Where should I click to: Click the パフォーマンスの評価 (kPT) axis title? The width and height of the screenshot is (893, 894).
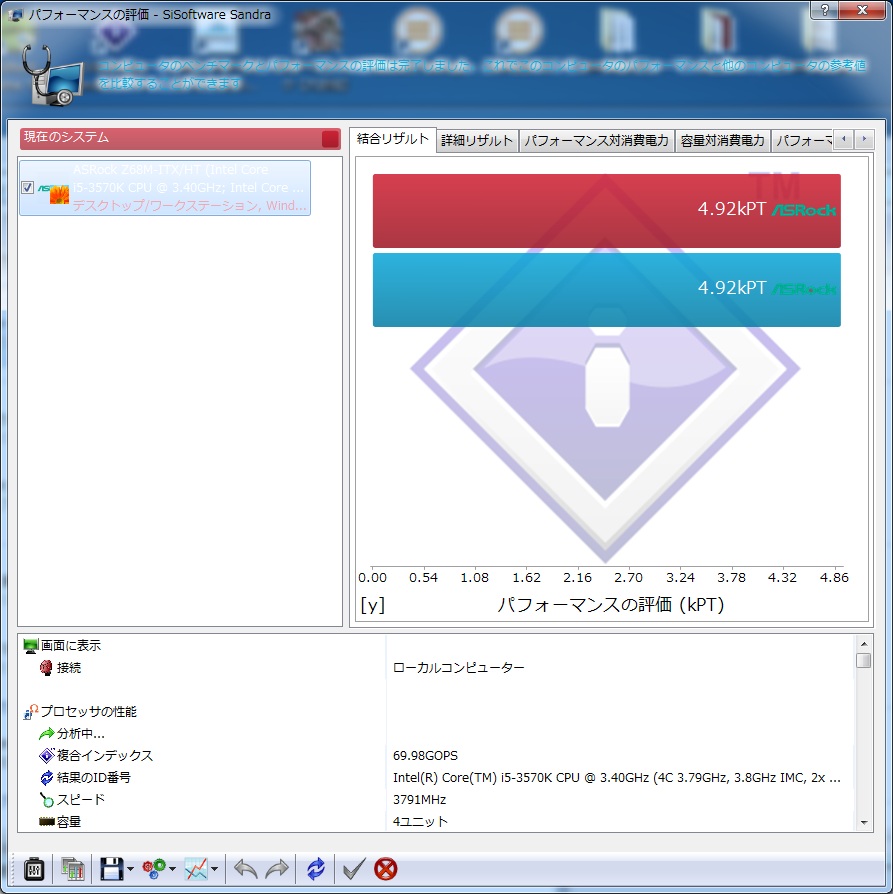pos(611,604)
